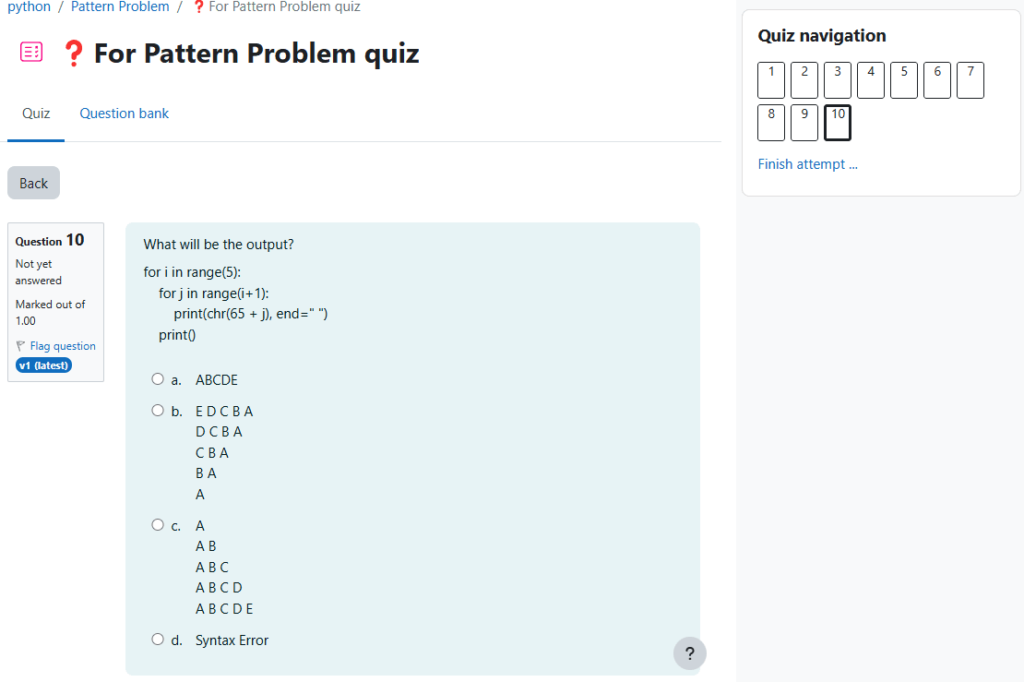Click the pink quiz activity icon
The image size is (1024, 682).
click(31, 53)
